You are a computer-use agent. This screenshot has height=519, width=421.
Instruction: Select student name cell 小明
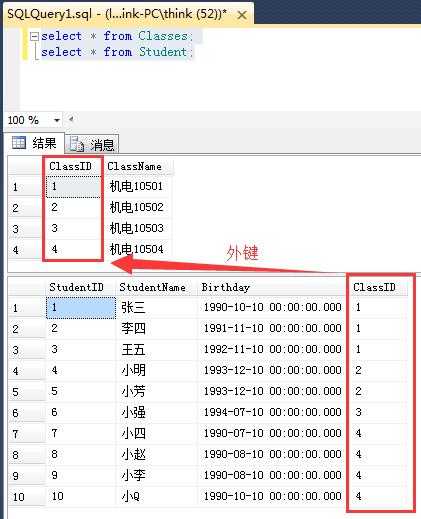point(157,370)
